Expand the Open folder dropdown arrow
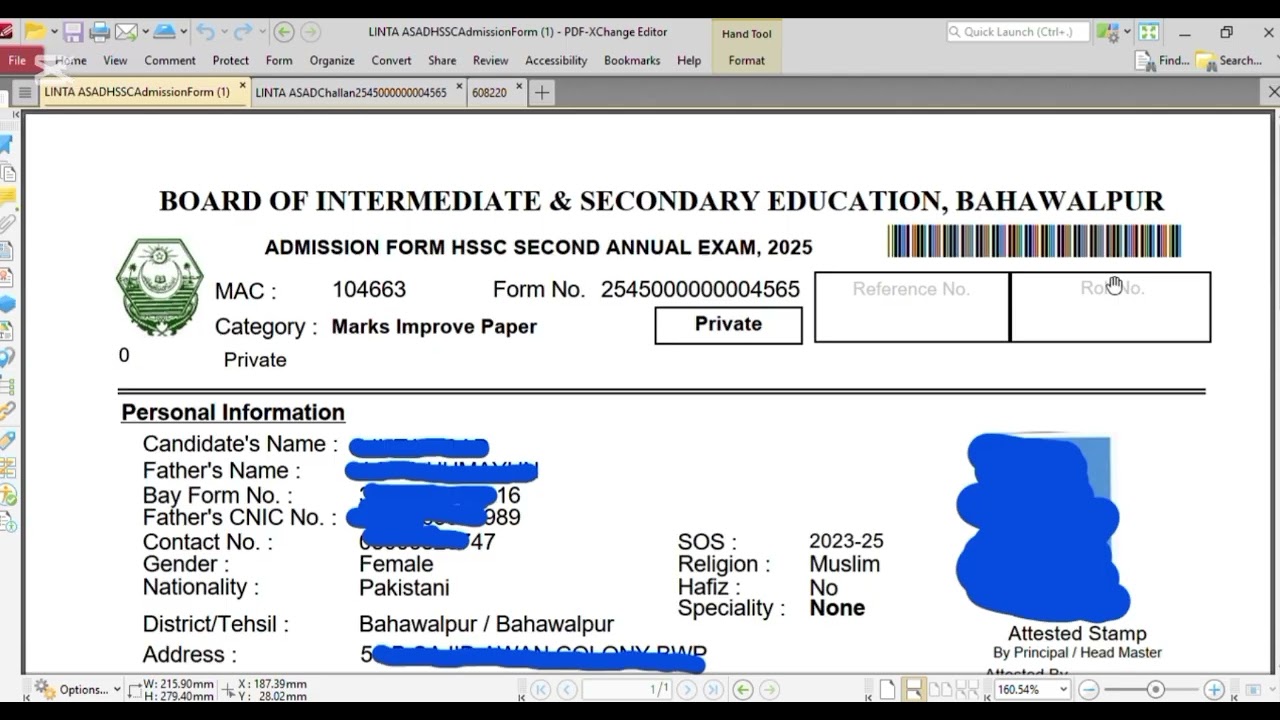Image resolution: width=1280 pixels, height=720 pixels. 53,32
